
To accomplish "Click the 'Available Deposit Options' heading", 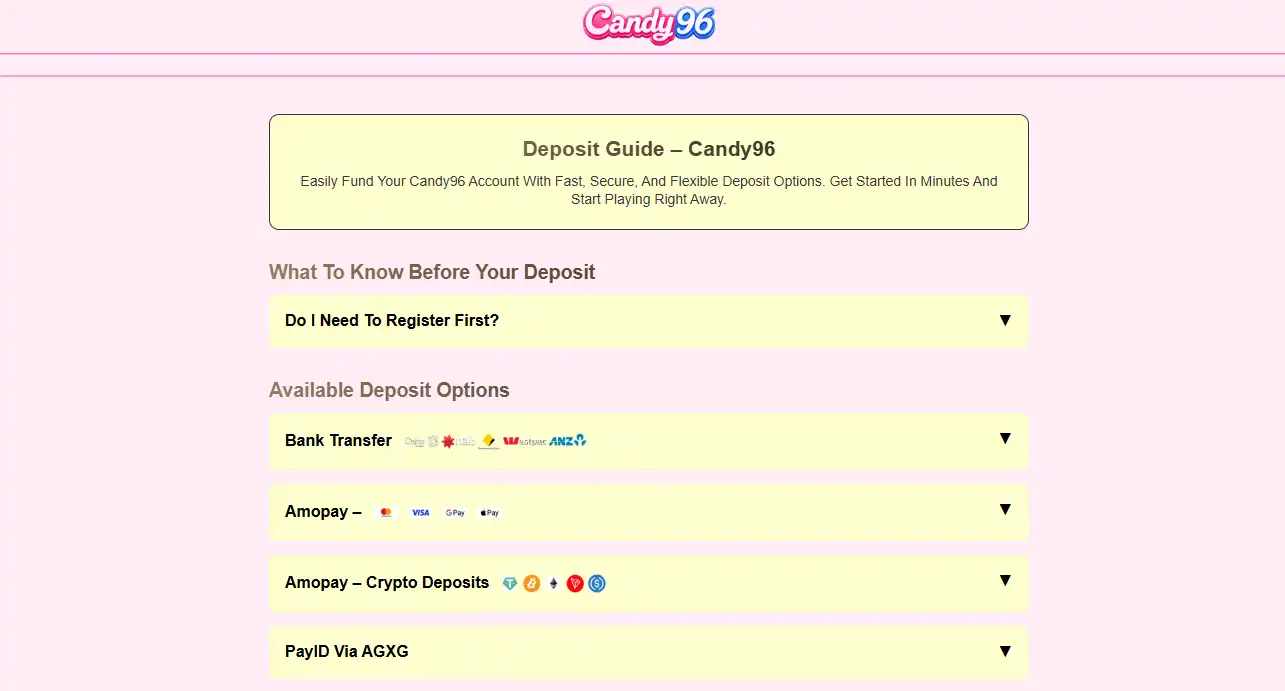I will [389, 390].
